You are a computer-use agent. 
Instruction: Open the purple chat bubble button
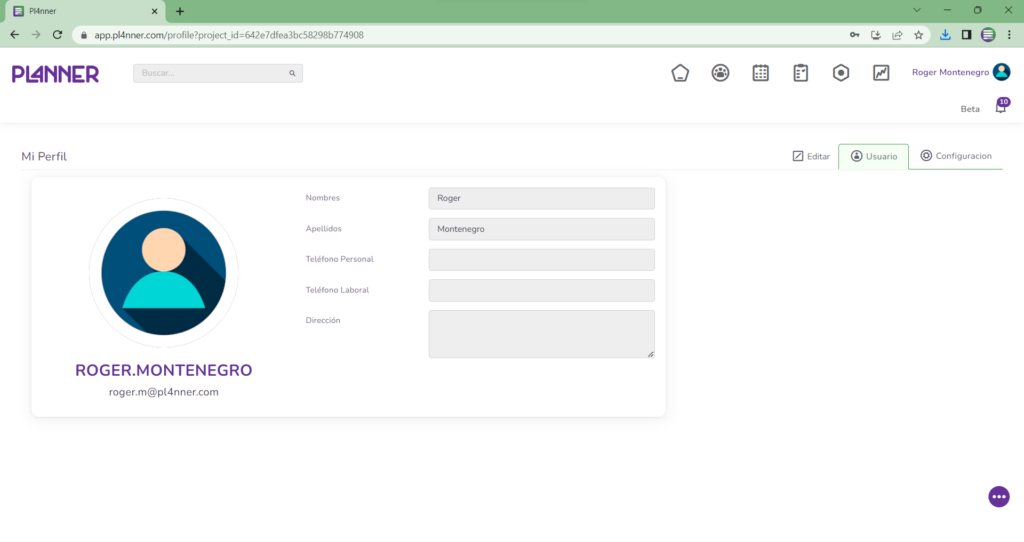click(x=999, y=496)
